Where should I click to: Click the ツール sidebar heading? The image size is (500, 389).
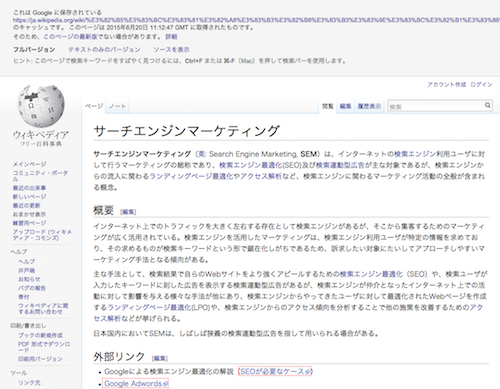tap(19, 373)
